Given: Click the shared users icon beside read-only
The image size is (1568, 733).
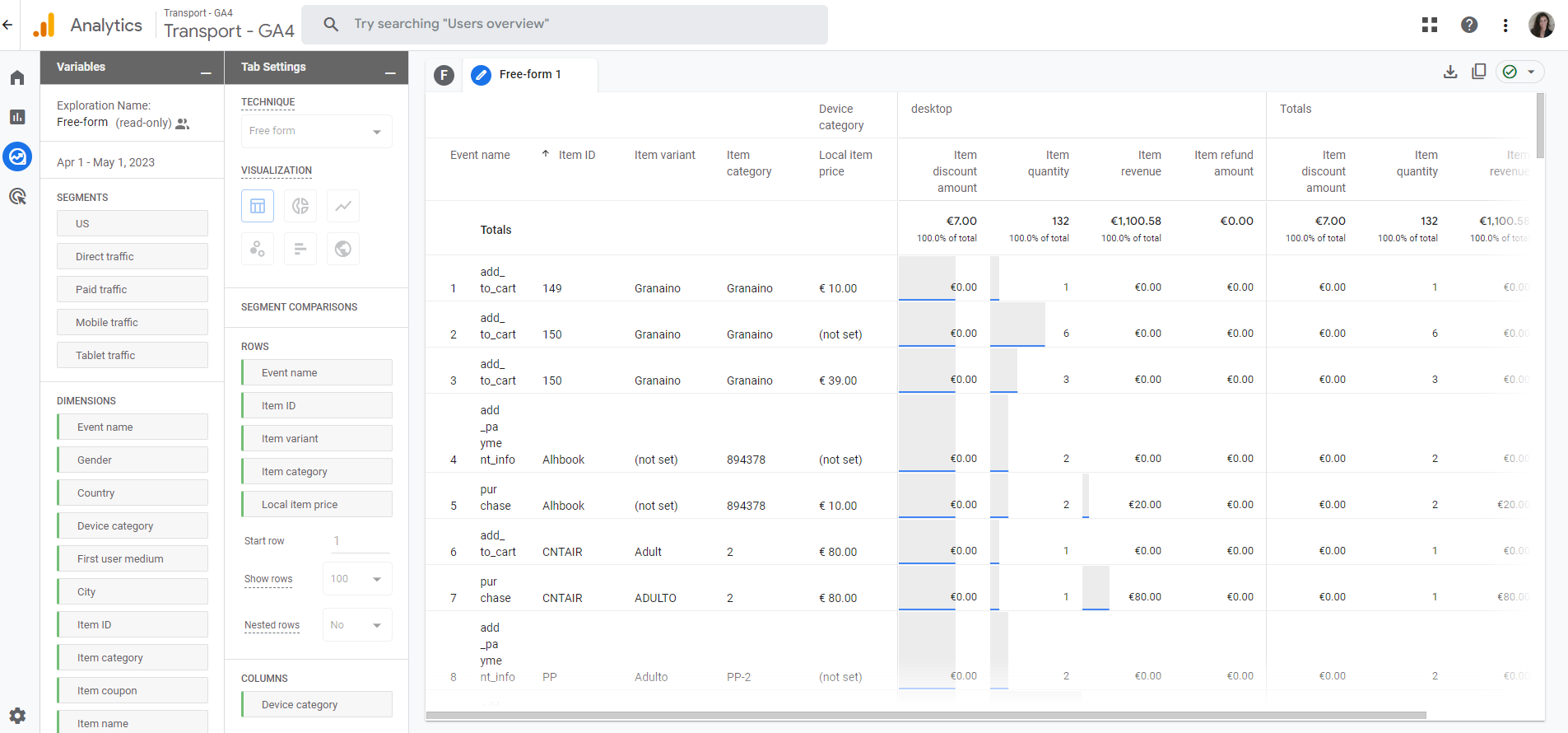Looking at the screenshot, I should (183, 124).
